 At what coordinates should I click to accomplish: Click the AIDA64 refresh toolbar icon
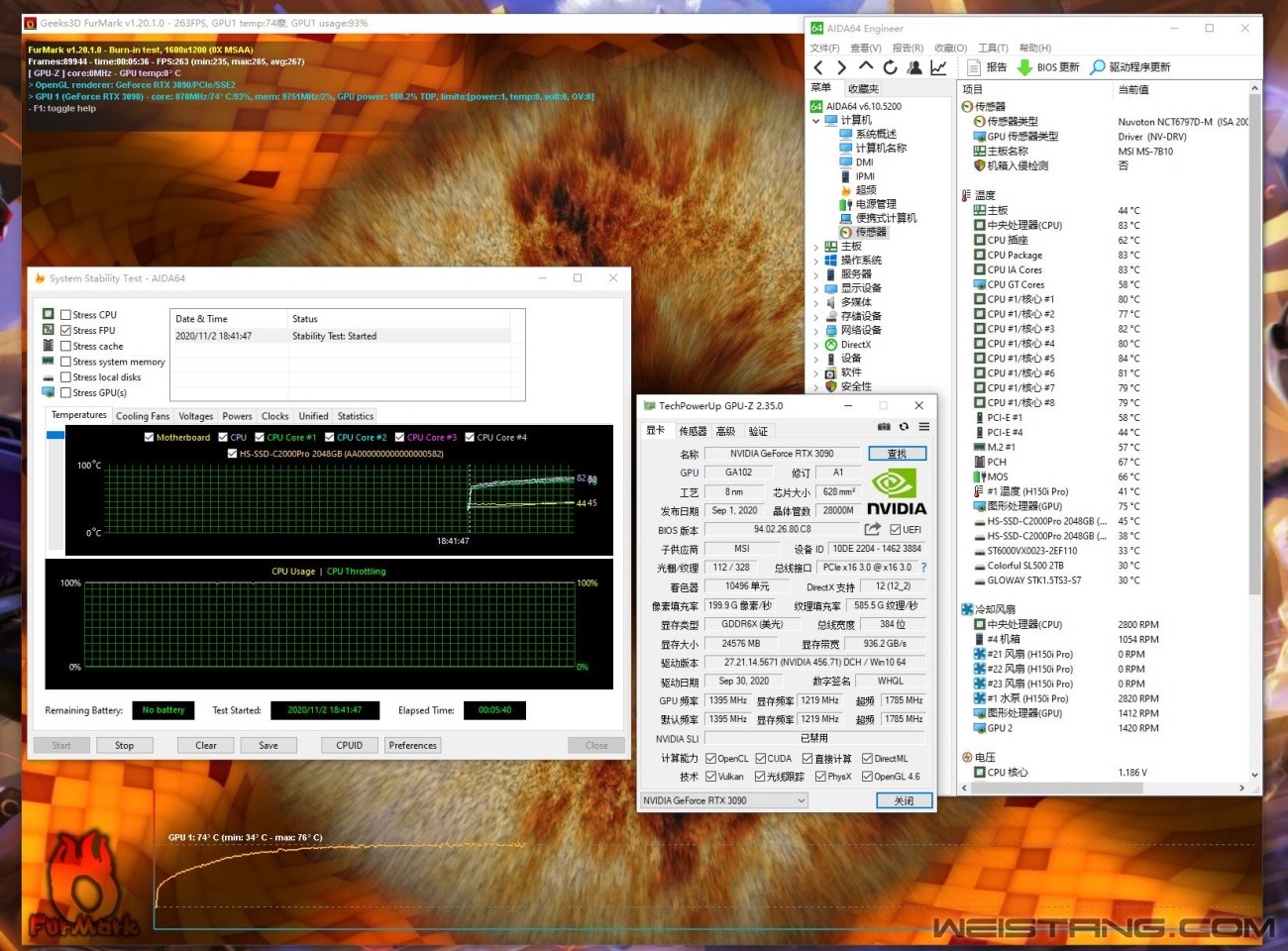[890, 67]
